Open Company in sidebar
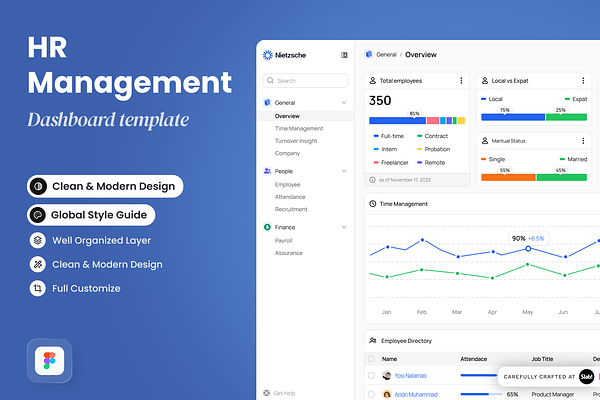The image size is (600, 400). tap(287, 153)
